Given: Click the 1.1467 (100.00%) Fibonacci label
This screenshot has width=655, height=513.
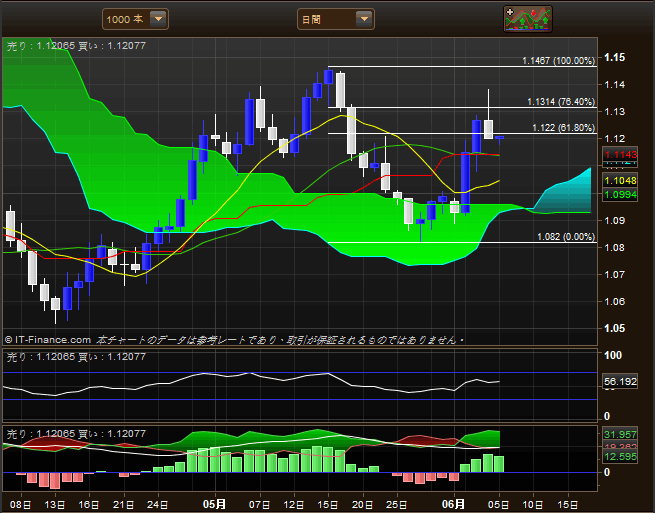Looking at the screenshot, I should (x=559, y=61).
